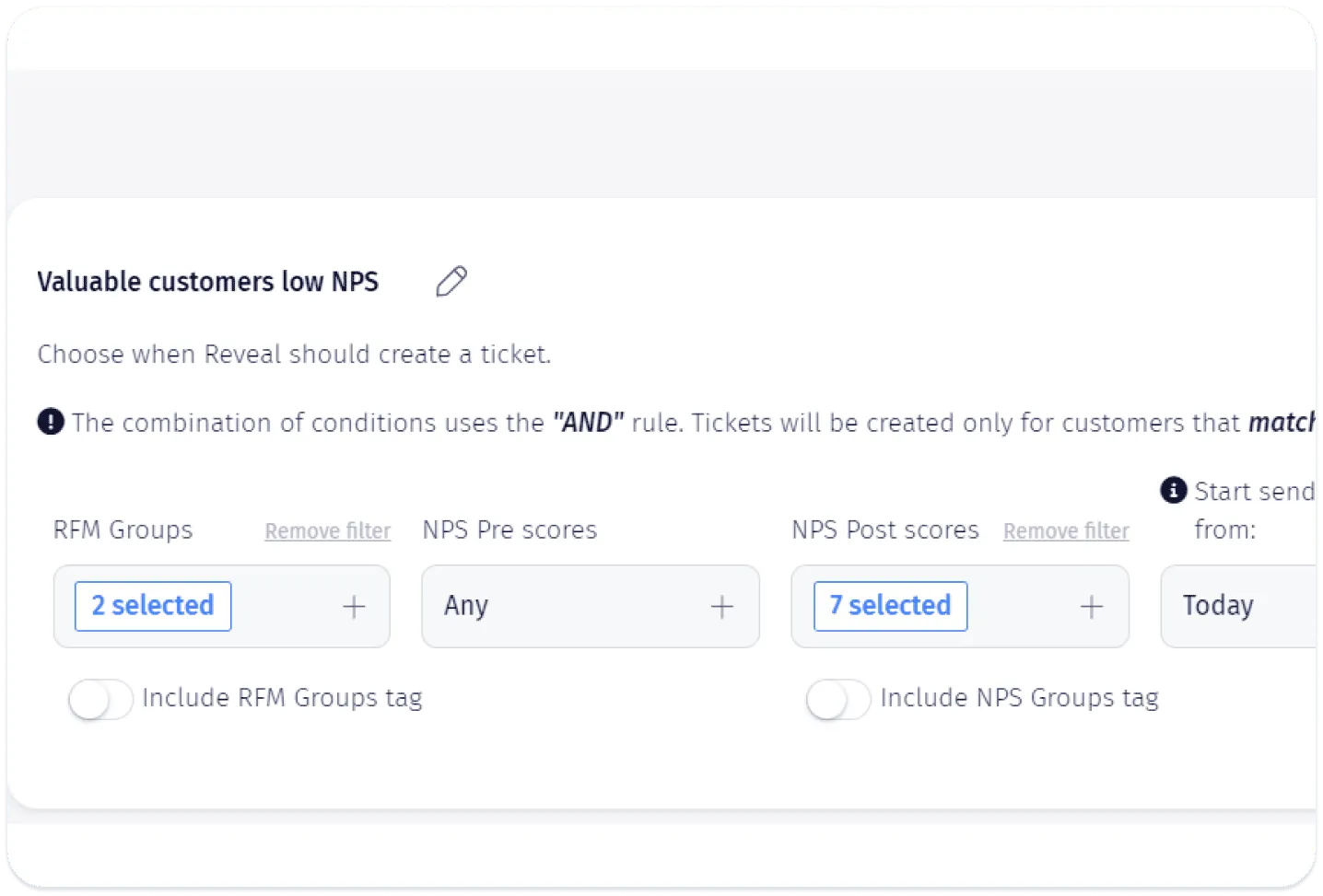Click the 2 selected badge
The width and height of the screenshot is (1323, 896).
coord(153,606)
